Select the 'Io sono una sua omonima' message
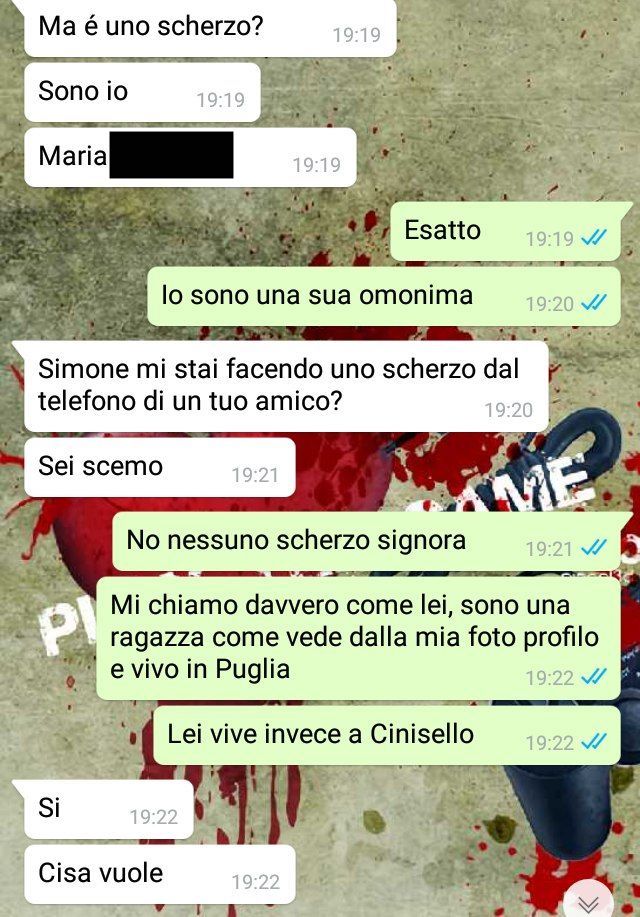The height and width of the screenshot is (917, 640). pos(384,297)
